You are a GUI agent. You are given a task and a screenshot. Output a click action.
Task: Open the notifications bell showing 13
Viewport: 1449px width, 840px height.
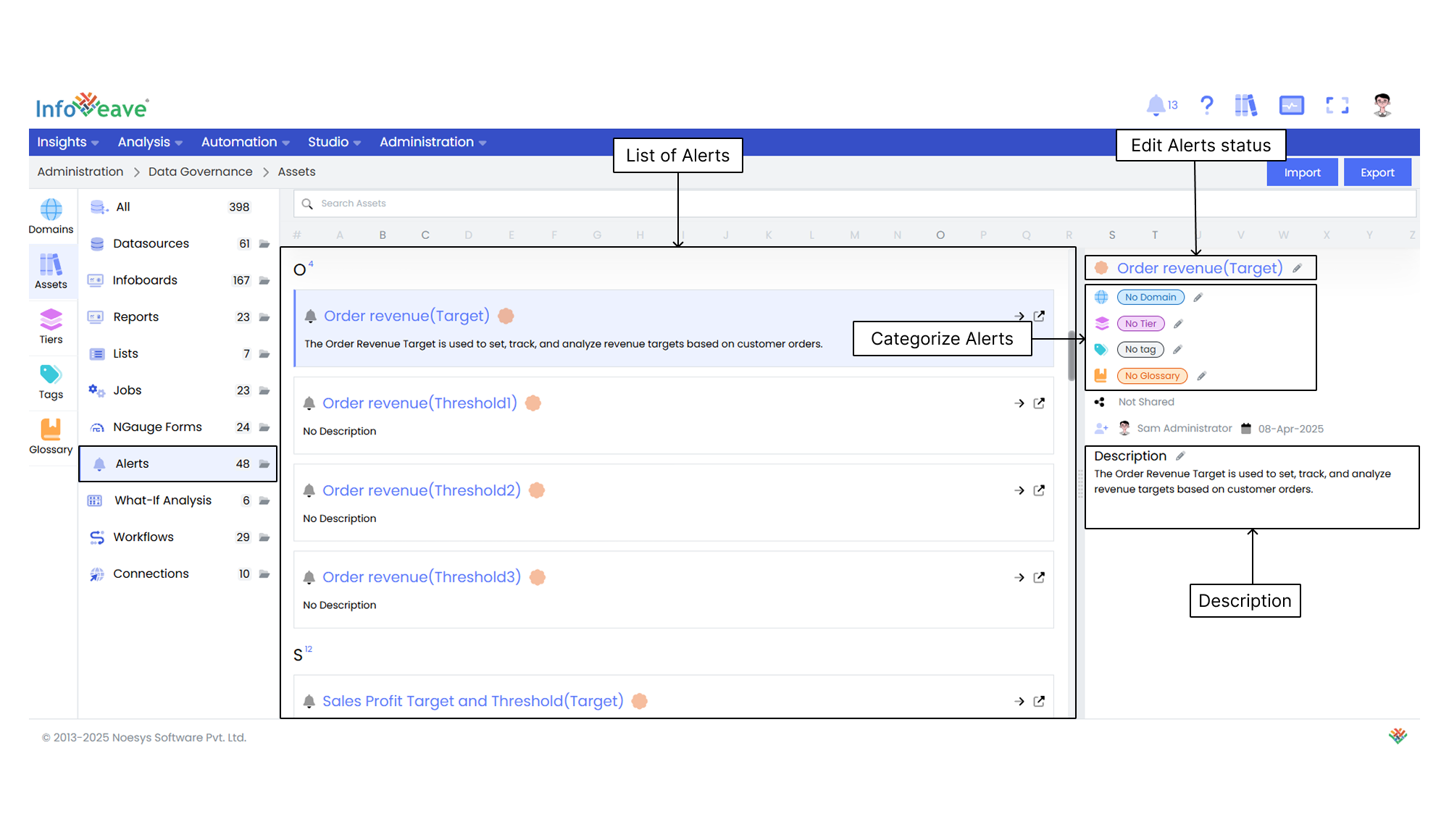coord(1161,106)
